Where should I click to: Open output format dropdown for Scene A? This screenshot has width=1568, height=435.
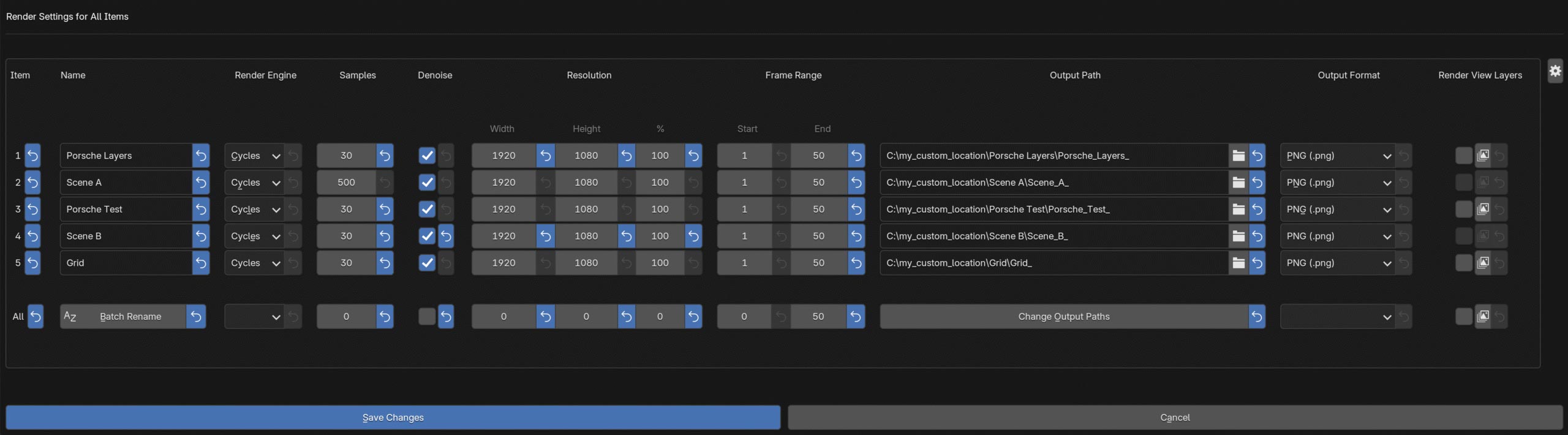1336,183
